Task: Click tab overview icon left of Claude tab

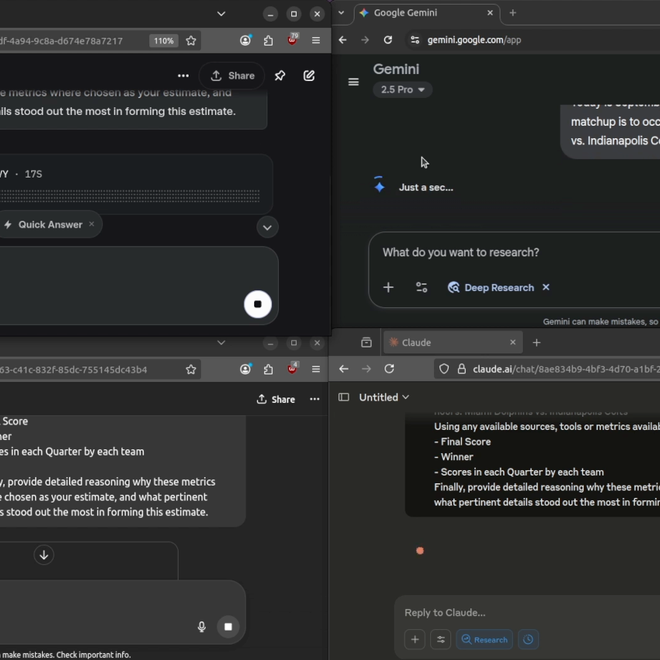Action: tap(367, 343)
